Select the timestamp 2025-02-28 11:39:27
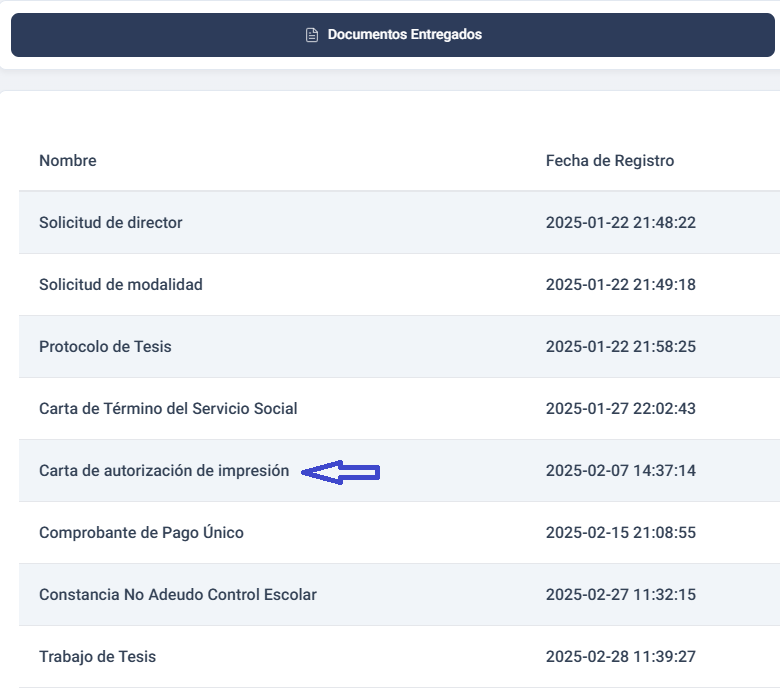 pyautogui.click(x=620, y=657)
